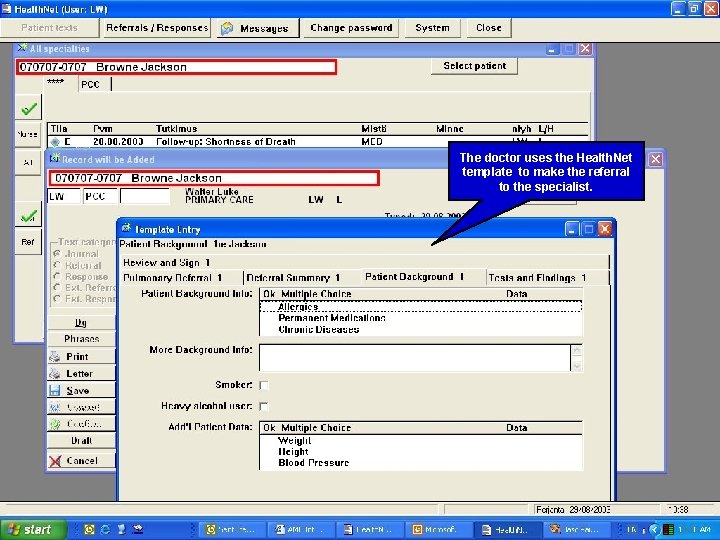The image size is (720, 540).
Task: Open Referrals / Responses from top bar
Action: (x=157, y=28)
